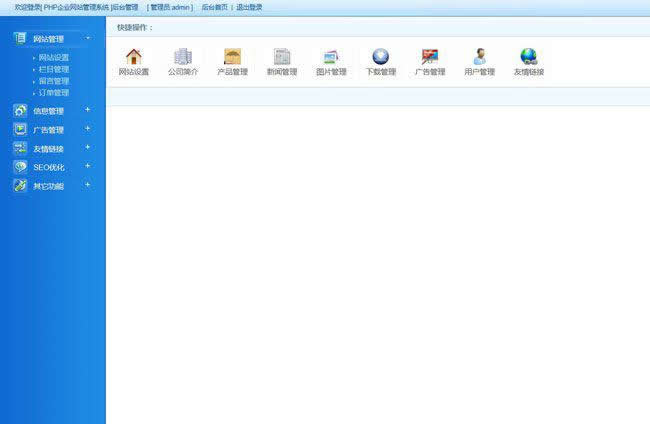
Task: Click the 公司简介 building icon
Action: (x=182, y=57)
